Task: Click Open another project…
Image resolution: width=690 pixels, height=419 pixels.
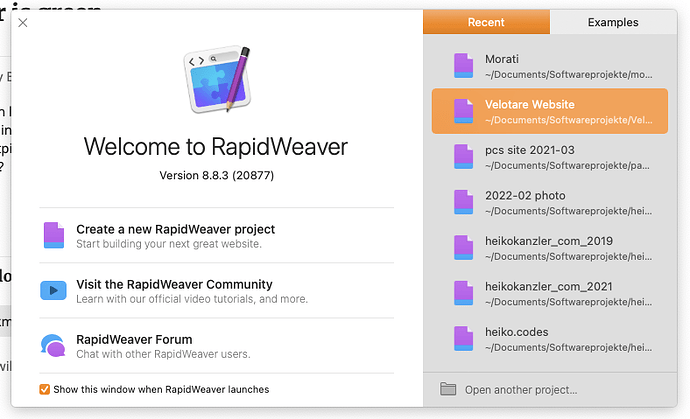Action: point(521,390)
